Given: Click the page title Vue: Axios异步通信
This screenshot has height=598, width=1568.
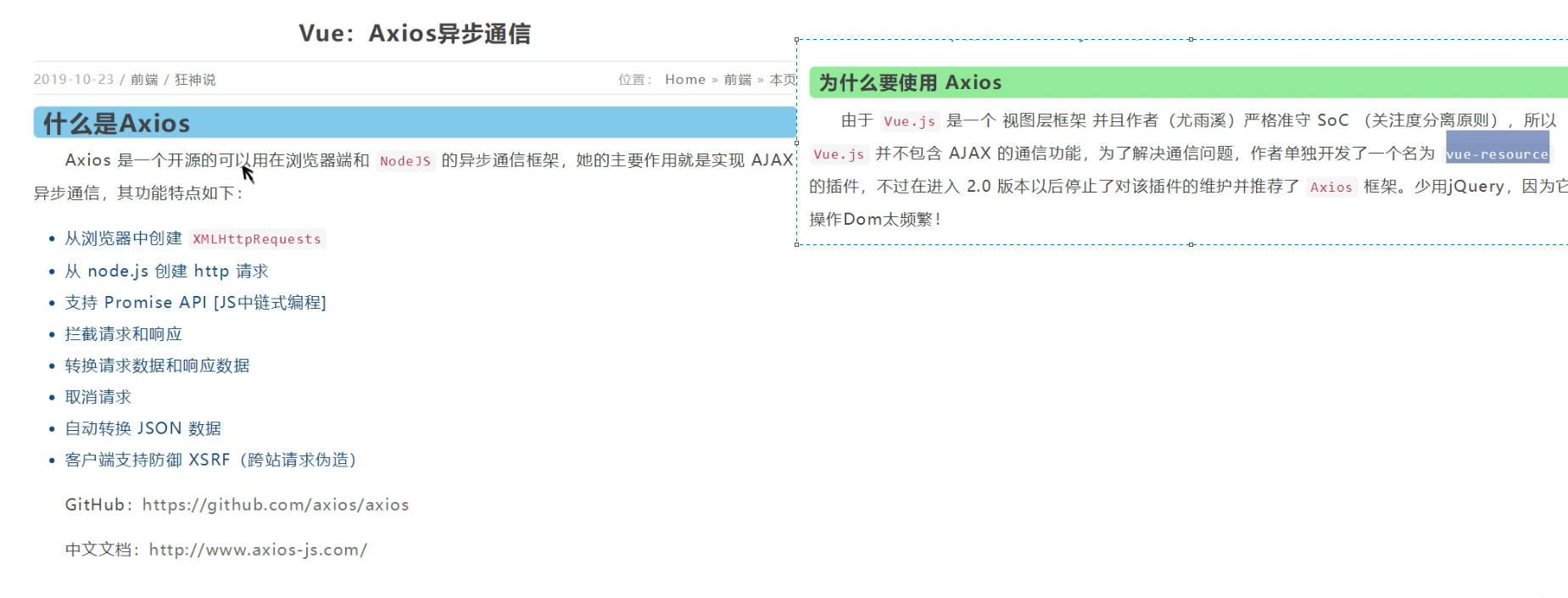Looking at the screenshot, I should point(415,34).
